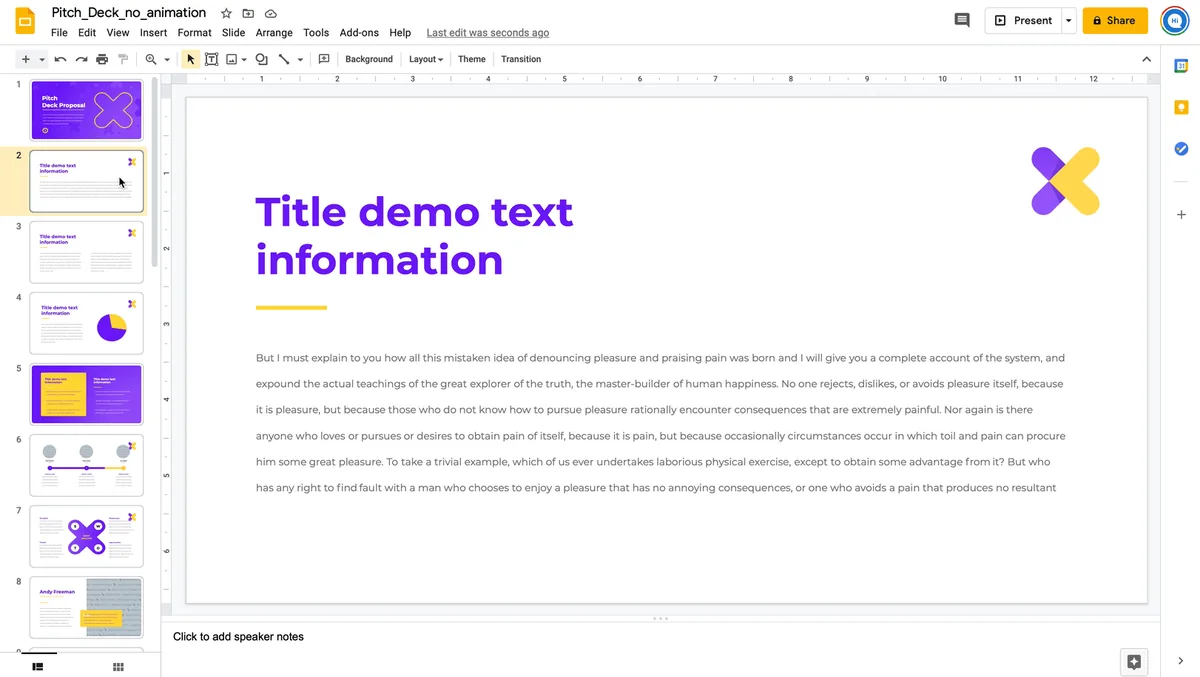Open the Tools menu

pos(316,33)
